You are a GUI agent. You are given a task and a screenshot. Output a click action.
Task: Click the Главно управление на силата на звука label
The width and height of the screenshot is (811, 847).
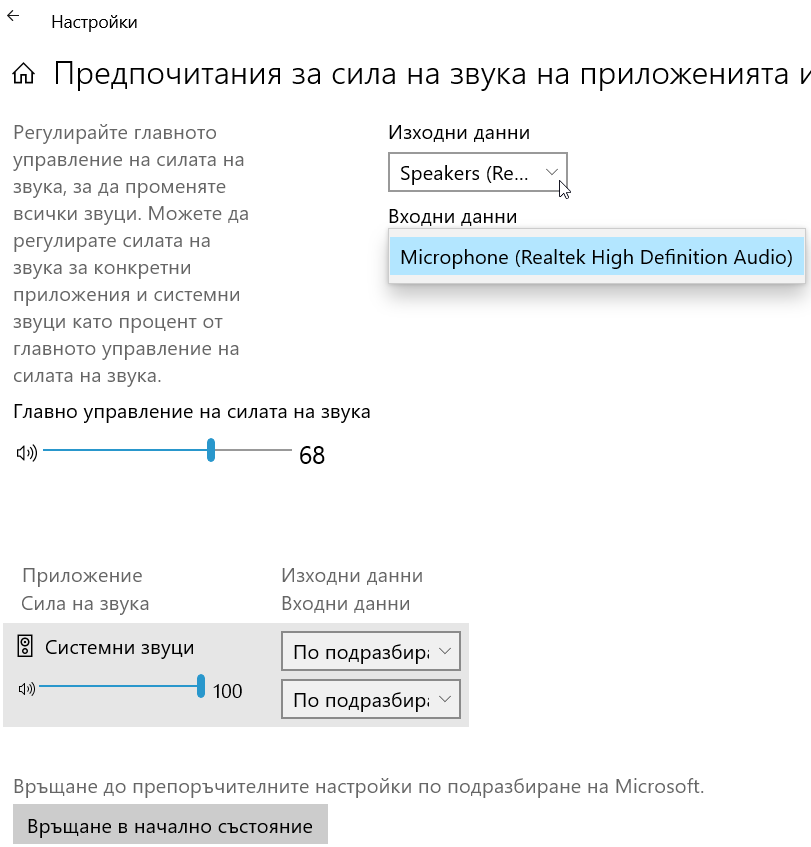coord(192,411)
